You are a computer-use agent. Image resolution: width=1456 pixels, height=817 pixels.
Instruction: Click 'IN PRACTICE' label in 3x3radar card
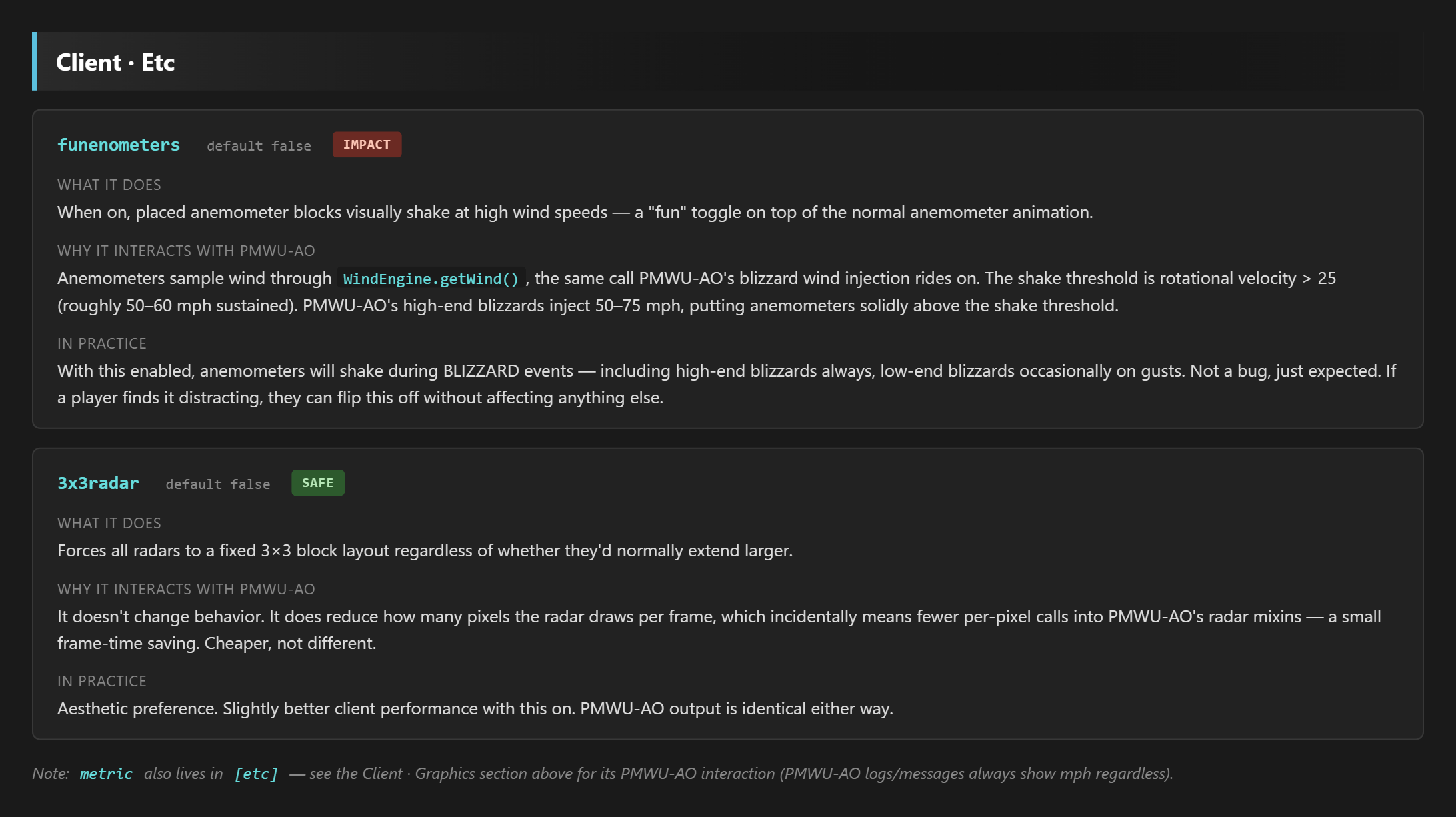tap(102, 681)
